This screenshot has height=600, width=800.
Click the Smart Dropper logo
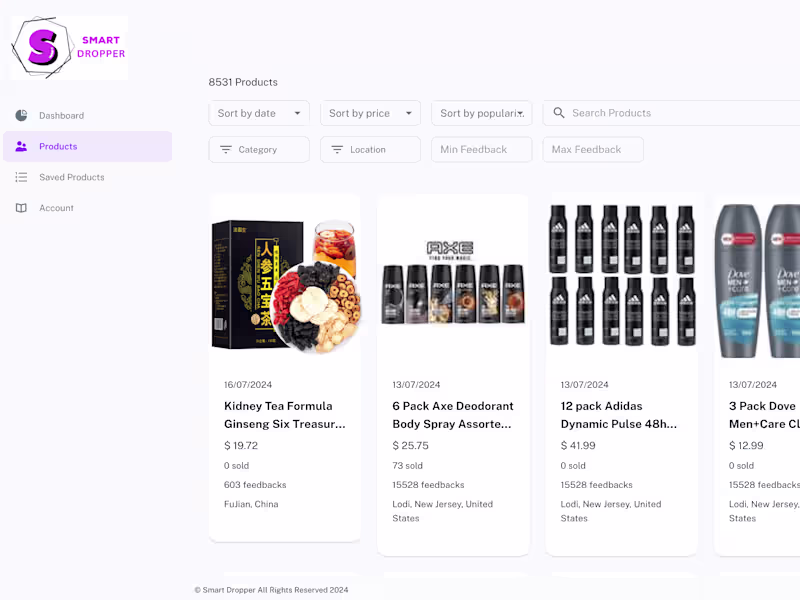[69, 47]
